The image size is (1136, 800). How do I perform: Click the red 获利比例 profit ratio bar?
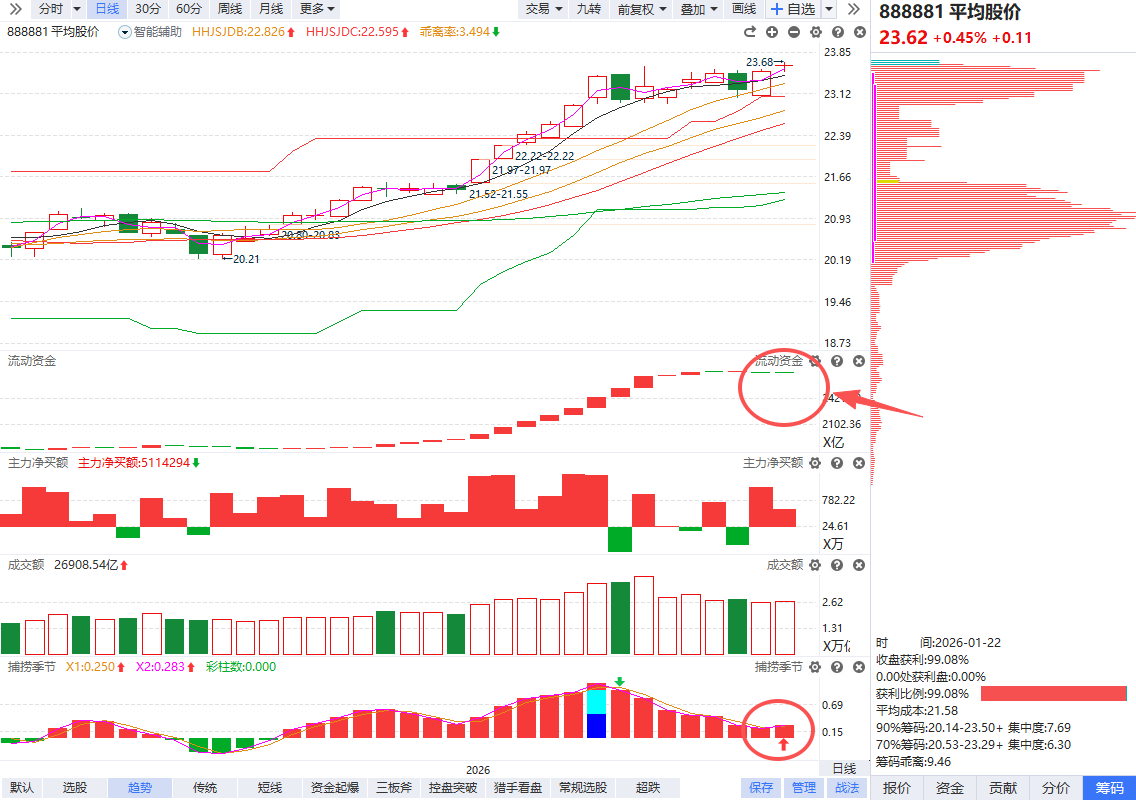coord(1053,693)
